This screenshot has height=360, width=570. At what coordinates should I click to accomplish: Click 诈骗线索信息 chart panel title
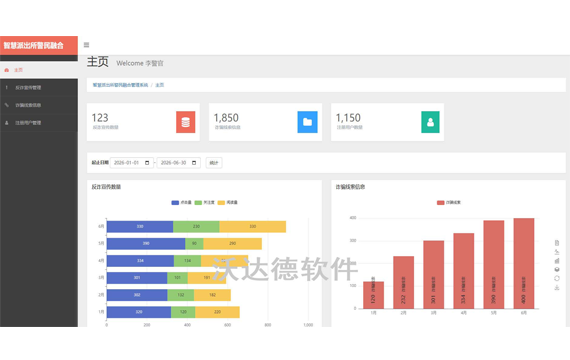[350, 187]
